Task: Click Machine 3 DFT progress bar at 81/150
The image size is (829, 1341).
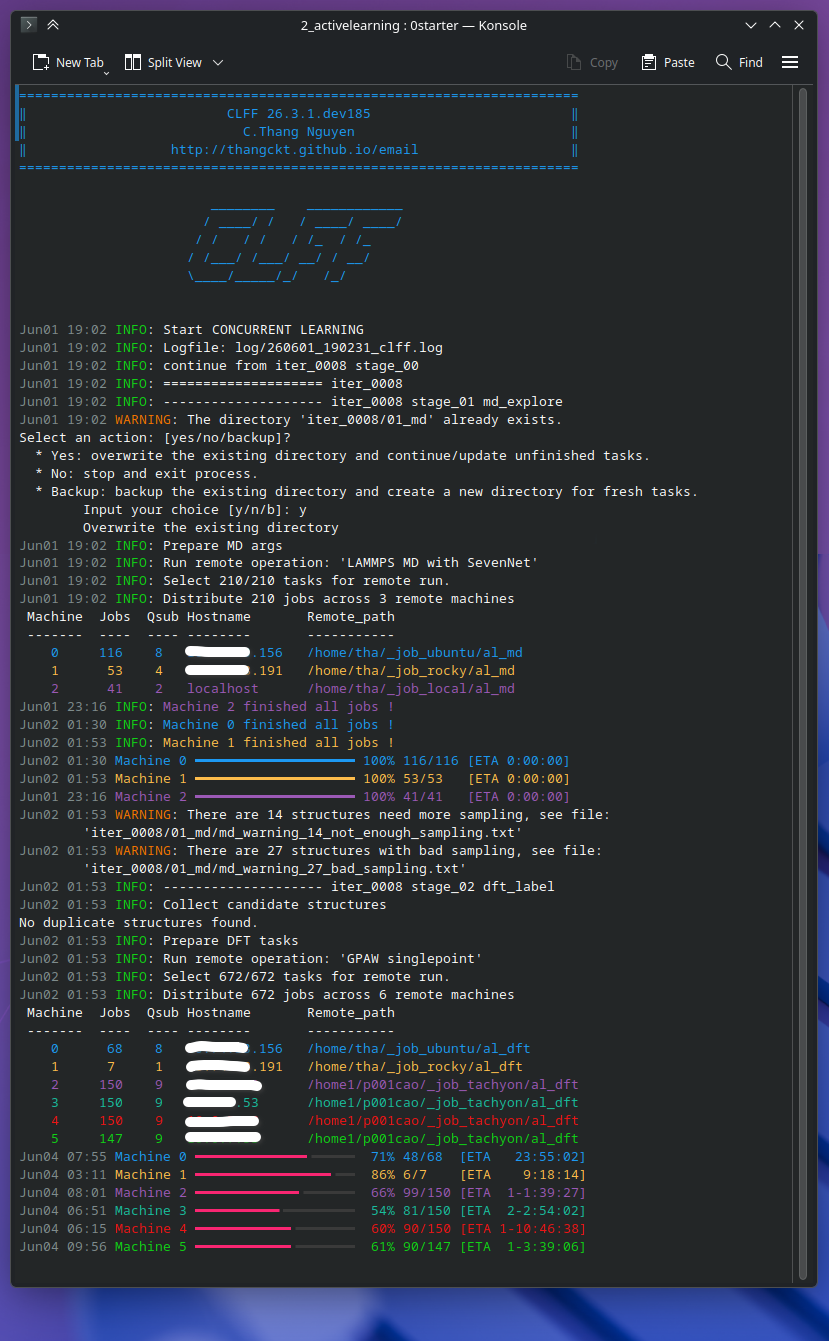Action: coord(275,1211)
